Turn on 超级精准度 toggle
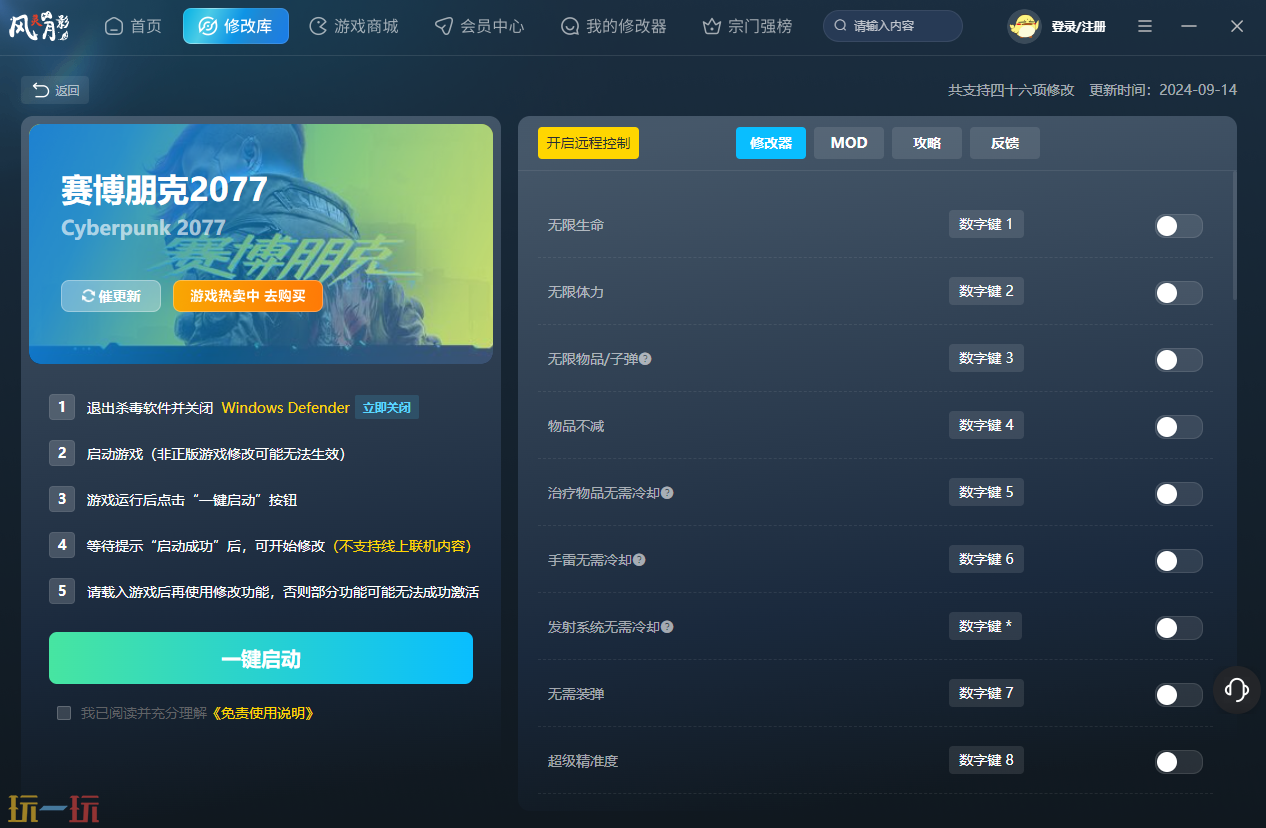This screenshot has height=828, width=1266. (1178, 762)
